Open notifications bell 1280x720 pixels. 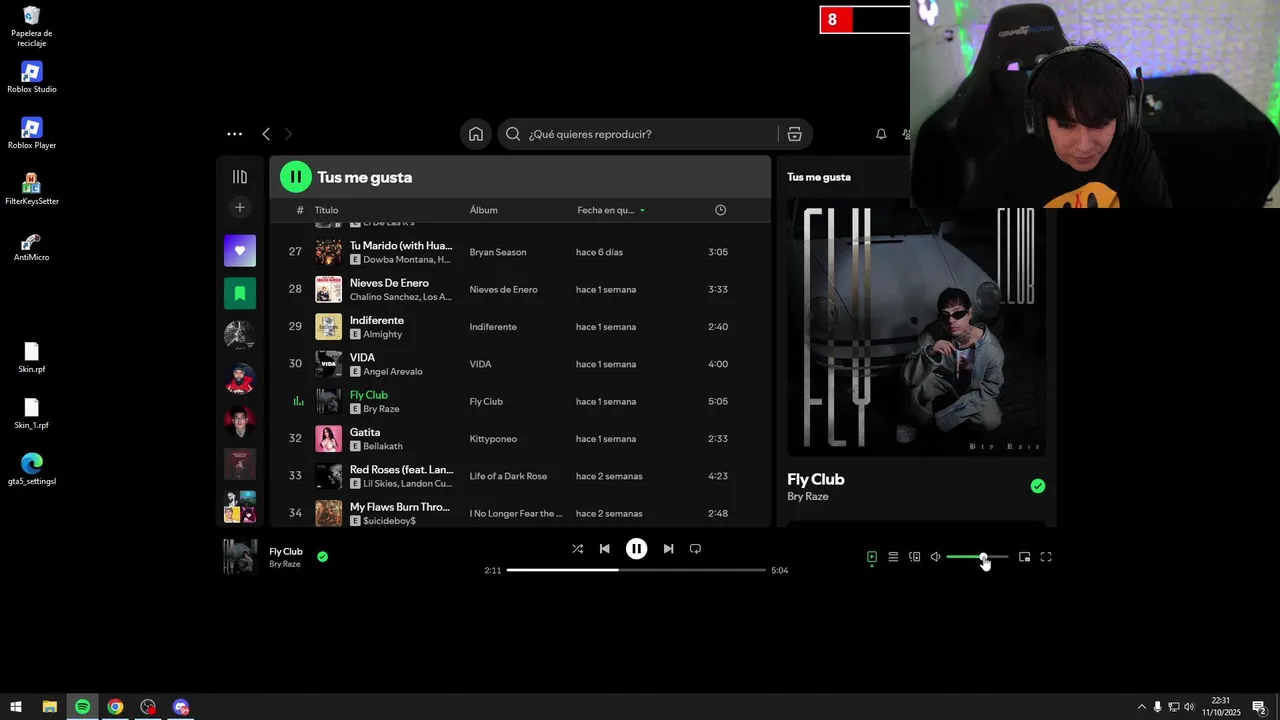[x=881, y=134]
